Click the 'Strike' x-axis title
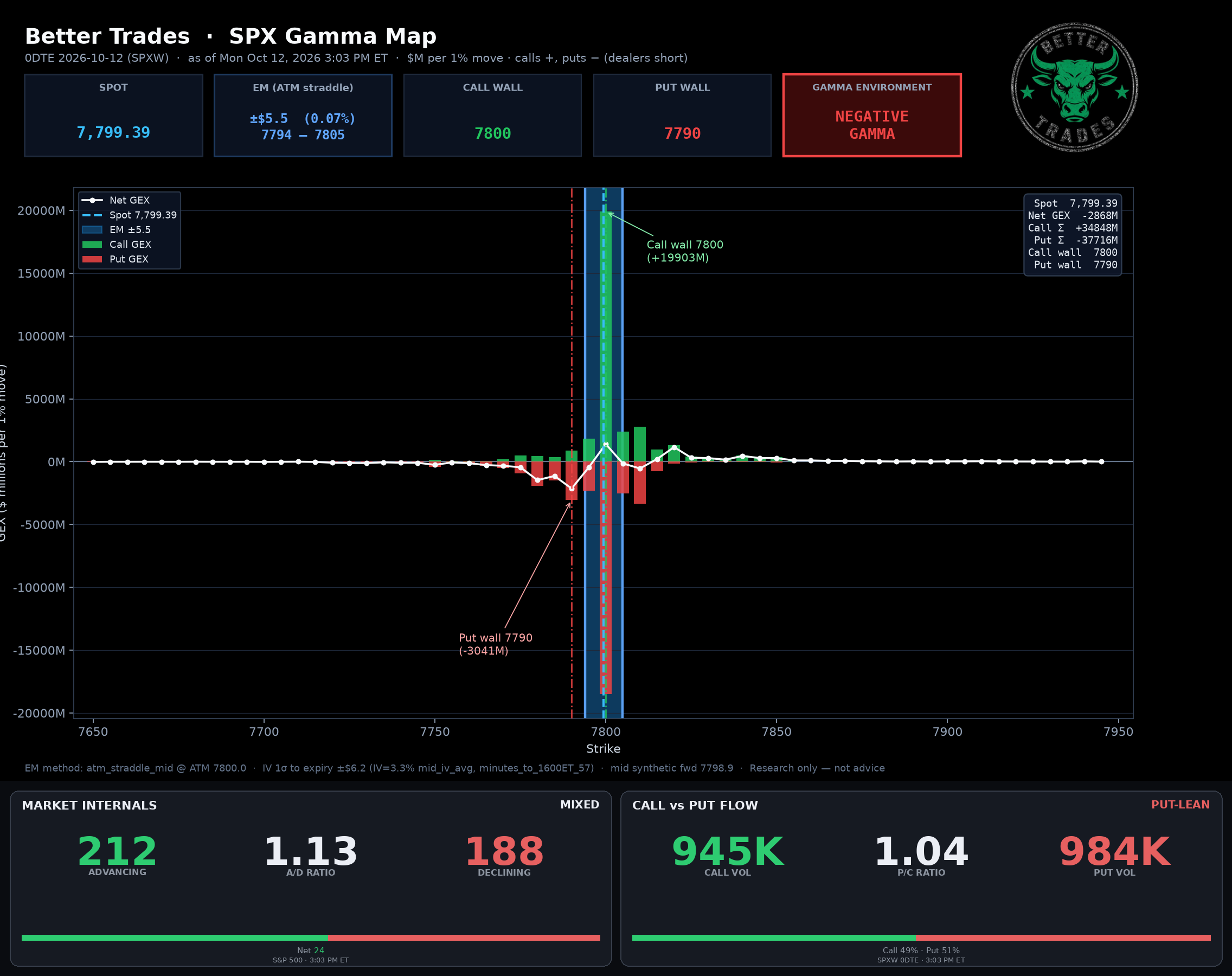The width and height of the screenshot is (1232, 976). coord(604,749)
